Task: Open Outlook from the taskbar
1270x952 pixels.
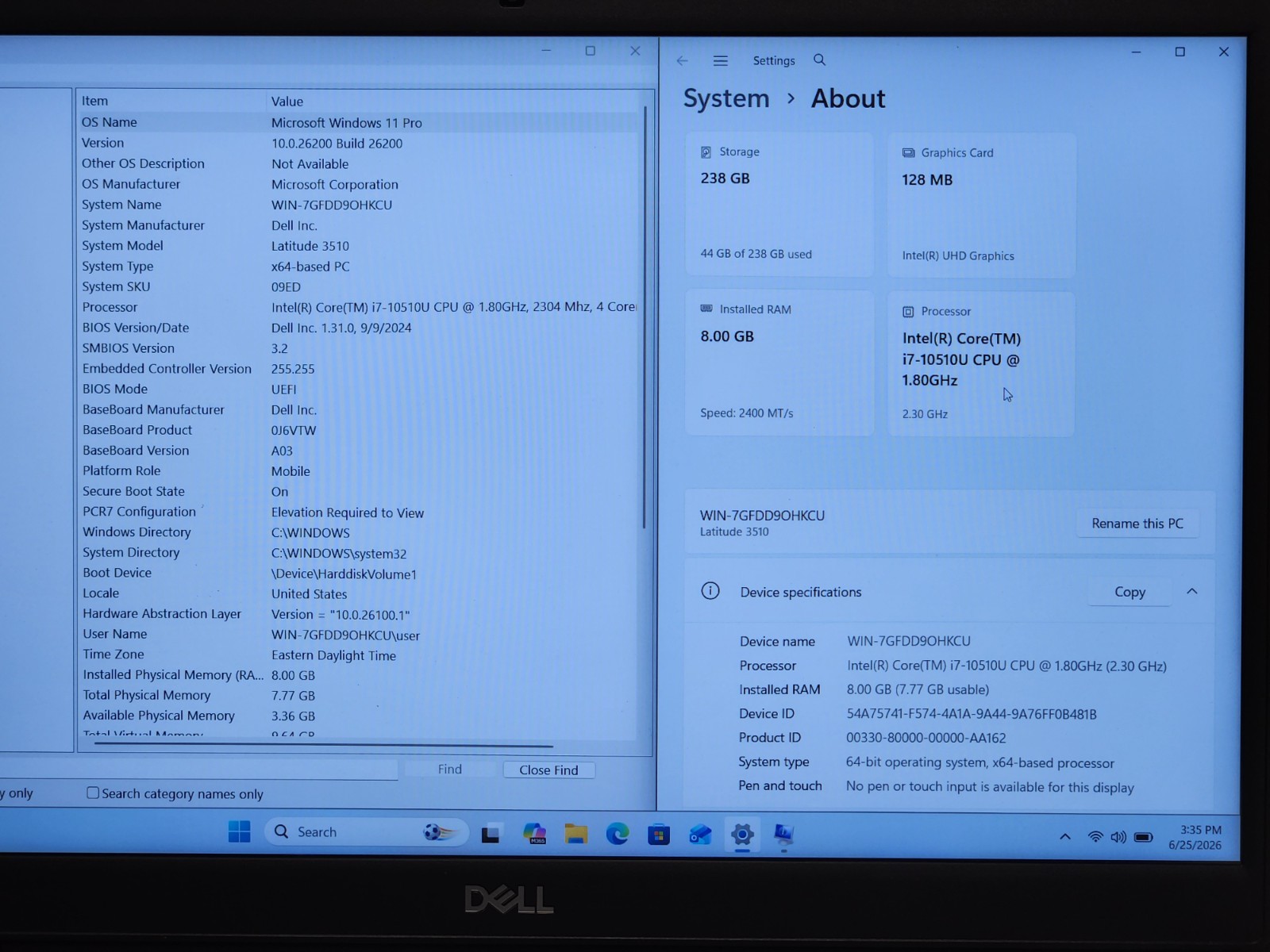Action: pos(699,834)
